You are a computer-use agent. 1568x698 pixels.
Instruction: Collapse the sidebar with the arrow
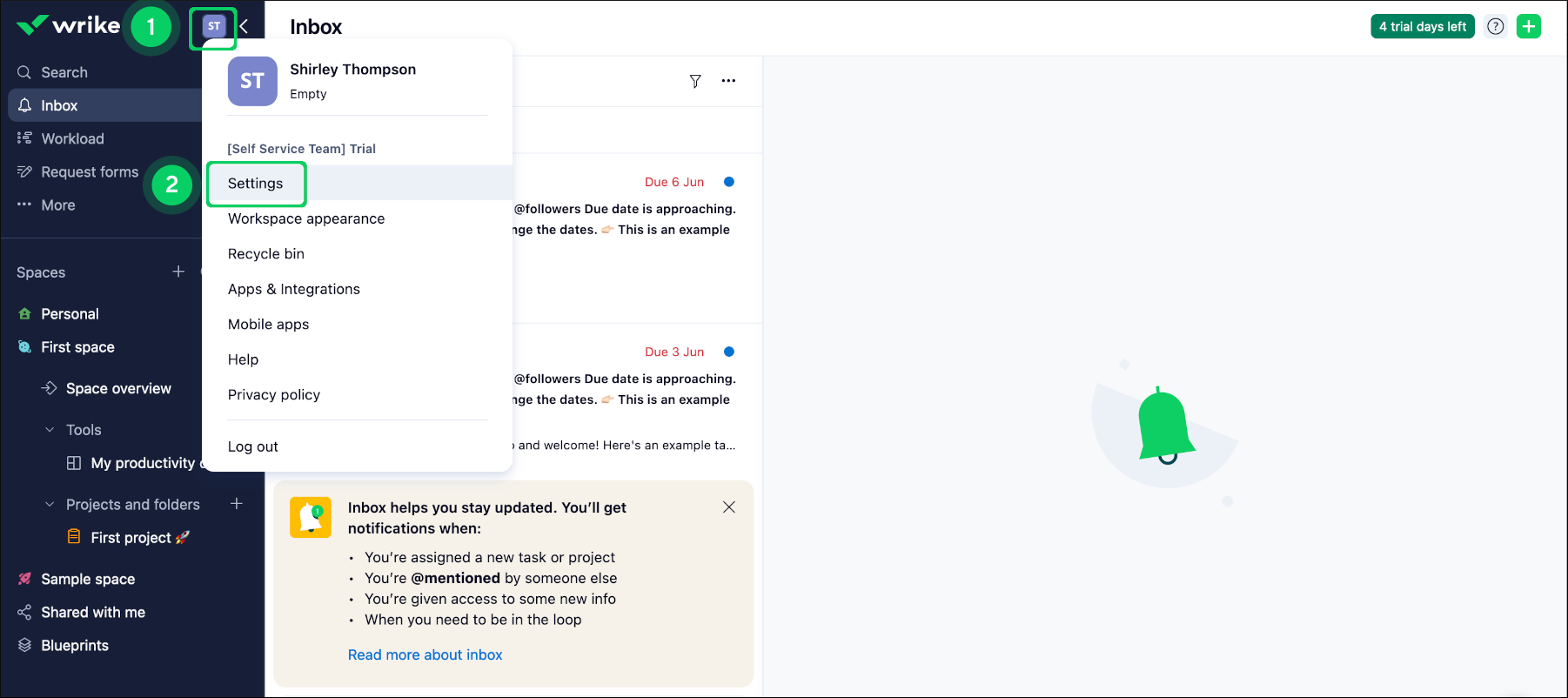coord(245,26)
